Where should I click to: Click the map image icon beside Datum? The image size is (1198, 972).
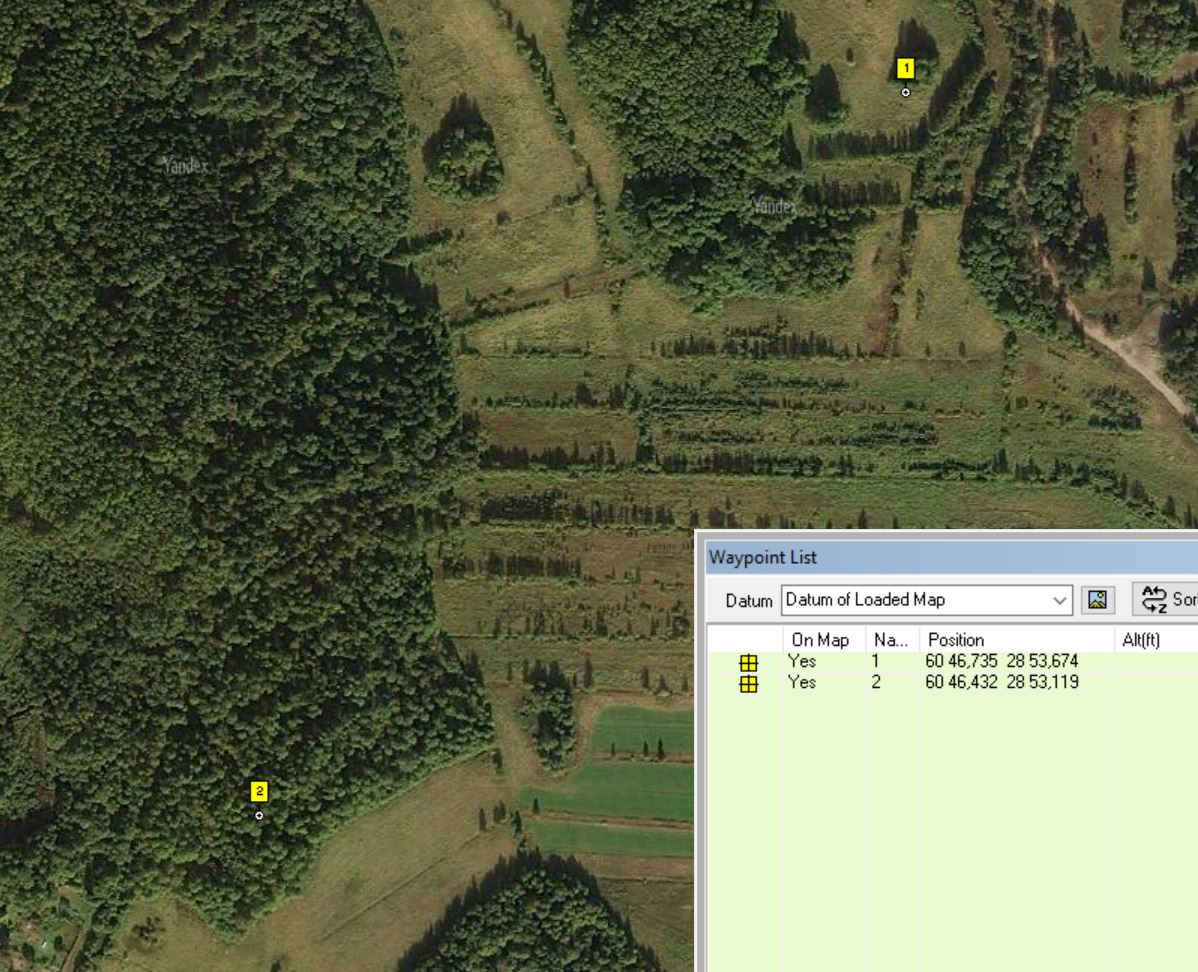coord(1097,600)
